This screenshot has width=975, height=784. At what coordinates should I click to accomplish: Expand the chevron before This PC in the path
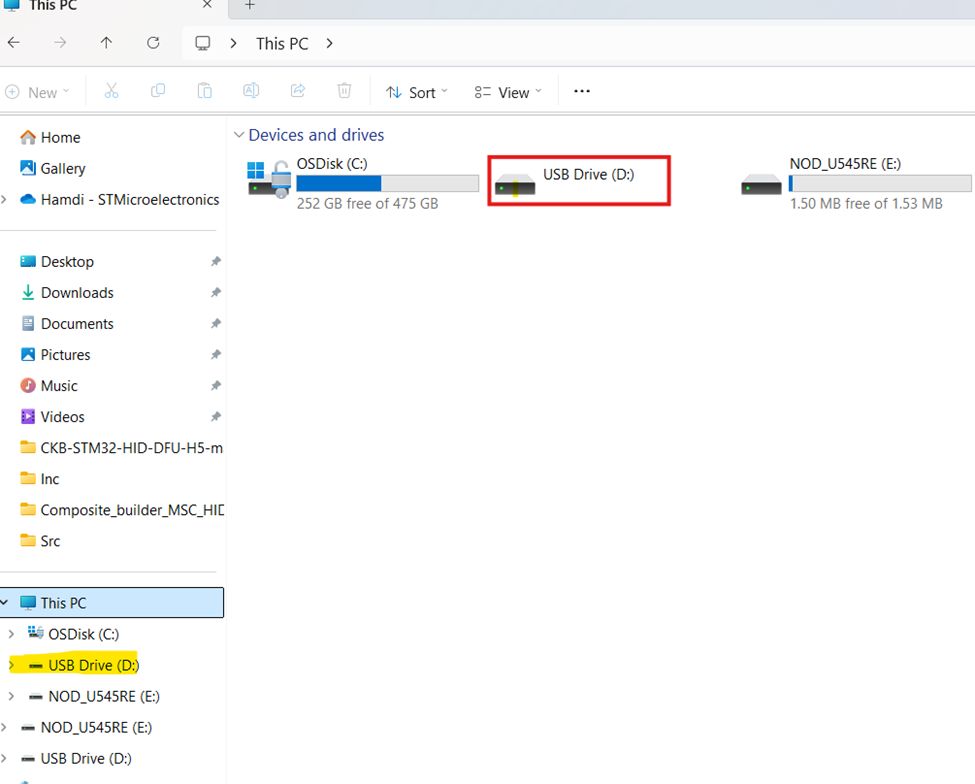point(233,44)
